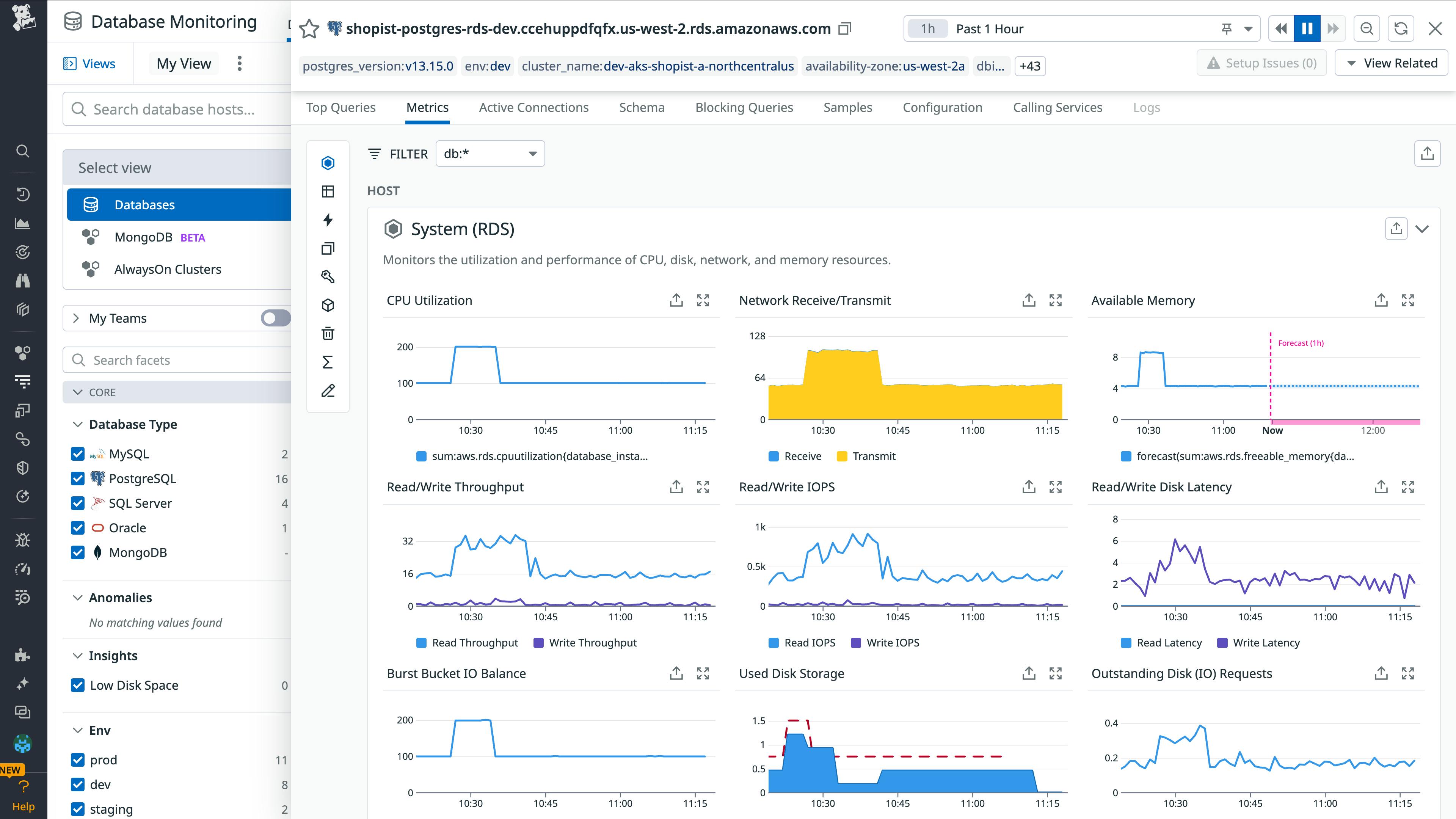Viewport: 1456px width, 819px height.
Task: Click the Setup Issues button
Action: pyautogui.click(x=1261, y=63)
